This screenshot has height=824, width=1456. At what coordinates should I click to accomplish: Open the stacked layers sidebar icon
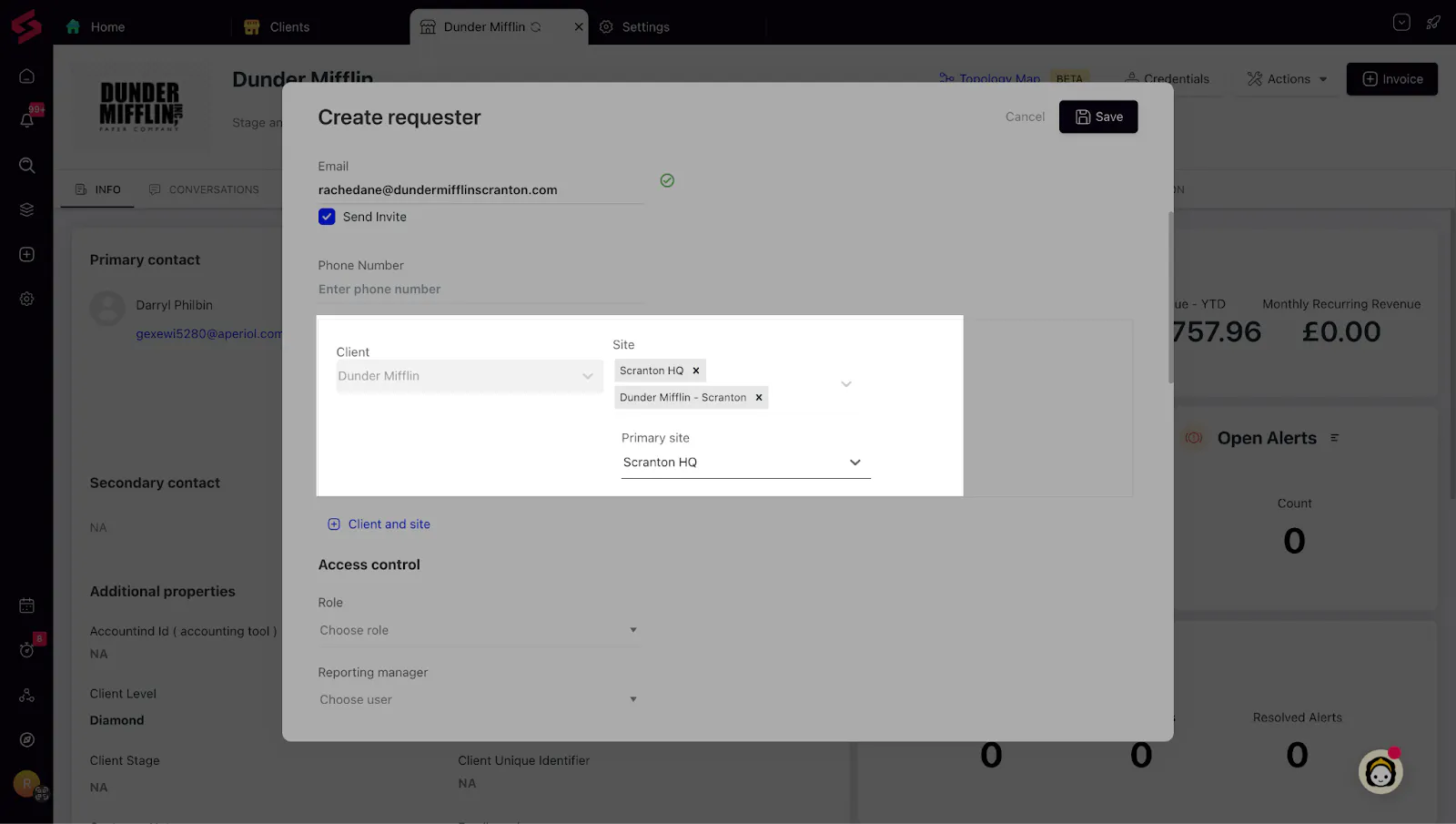coord(27,209)
